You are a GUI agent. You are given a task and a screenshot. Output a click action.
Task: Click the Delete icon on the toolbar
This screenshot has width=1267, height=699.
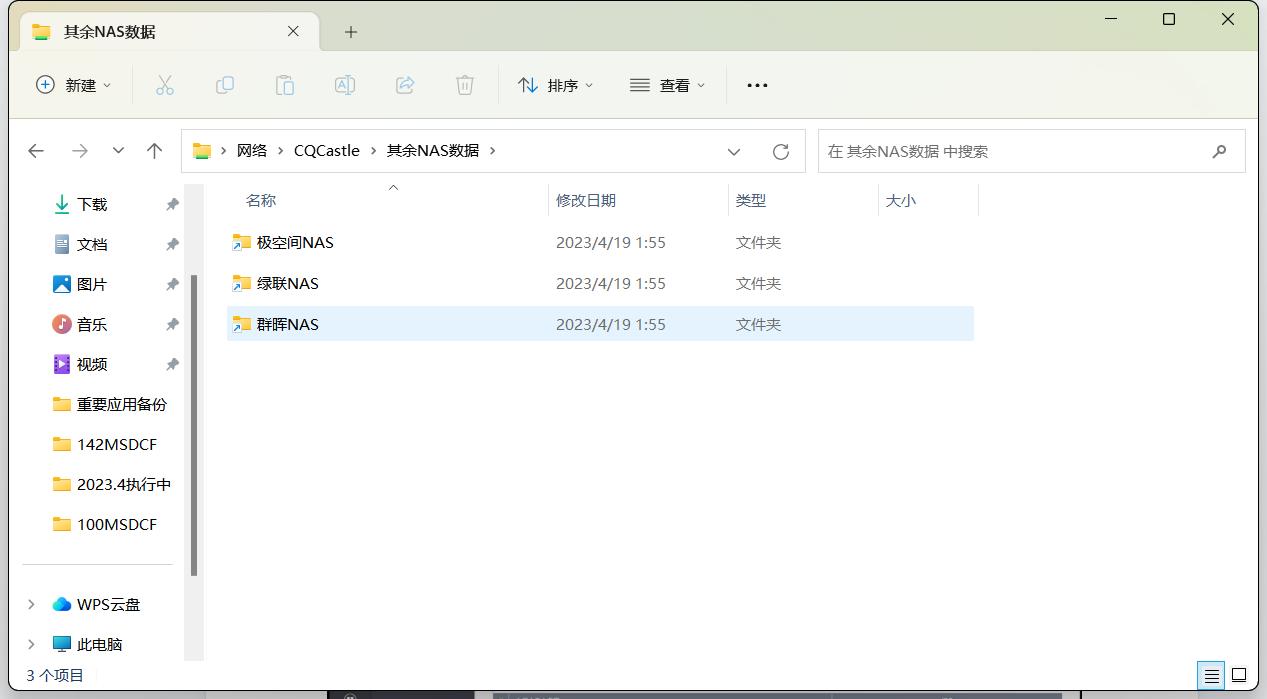(x=464, y=85)
